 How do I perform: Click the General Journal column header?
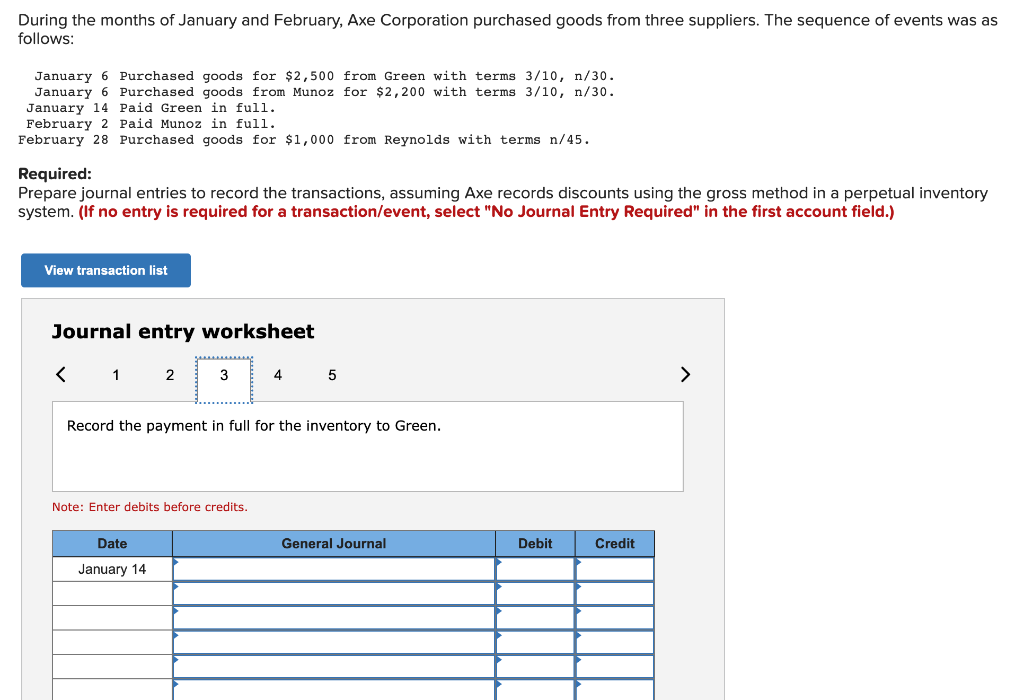(x=334, y=543)
